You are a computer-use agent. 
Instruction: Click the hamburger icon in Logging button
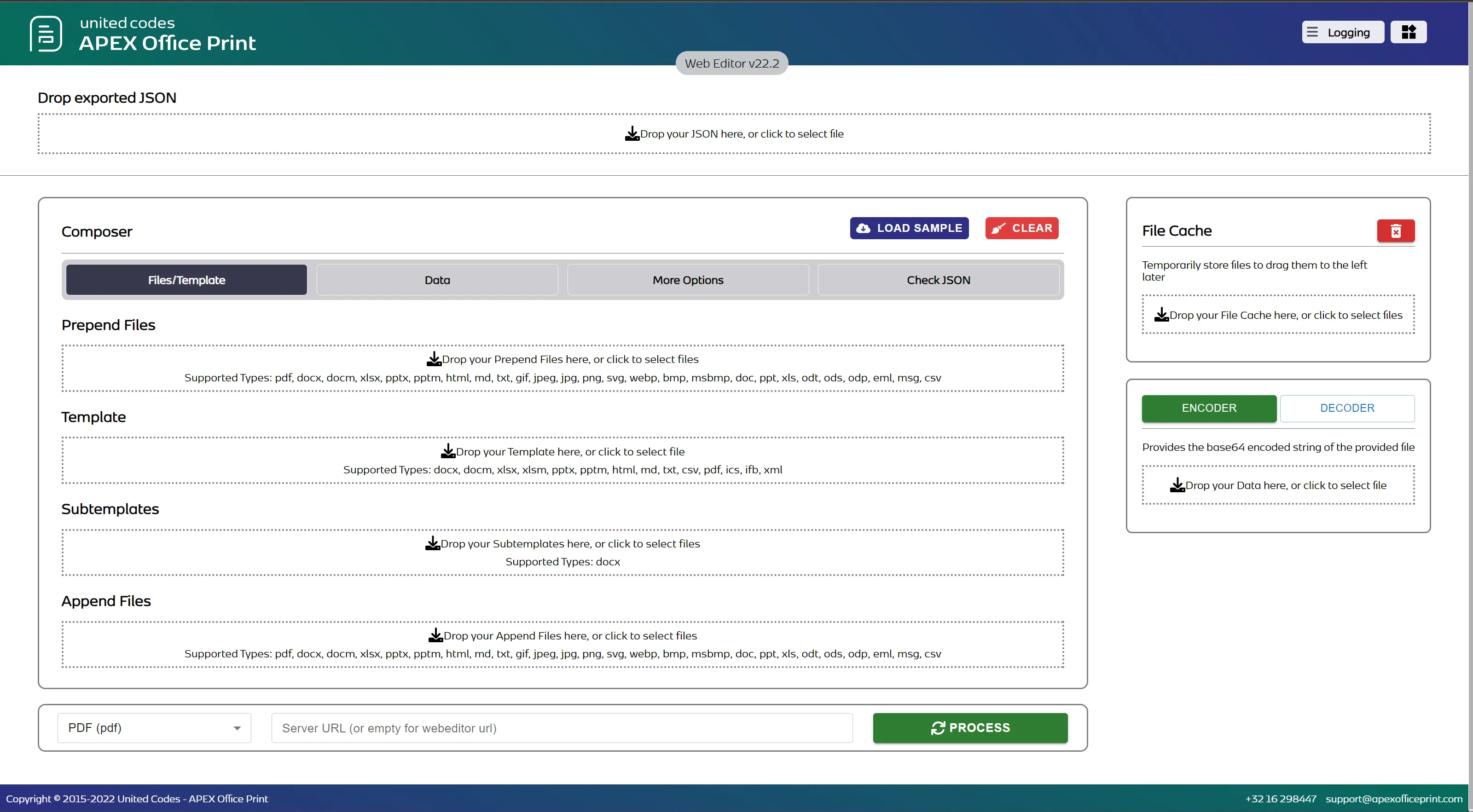1312,32
